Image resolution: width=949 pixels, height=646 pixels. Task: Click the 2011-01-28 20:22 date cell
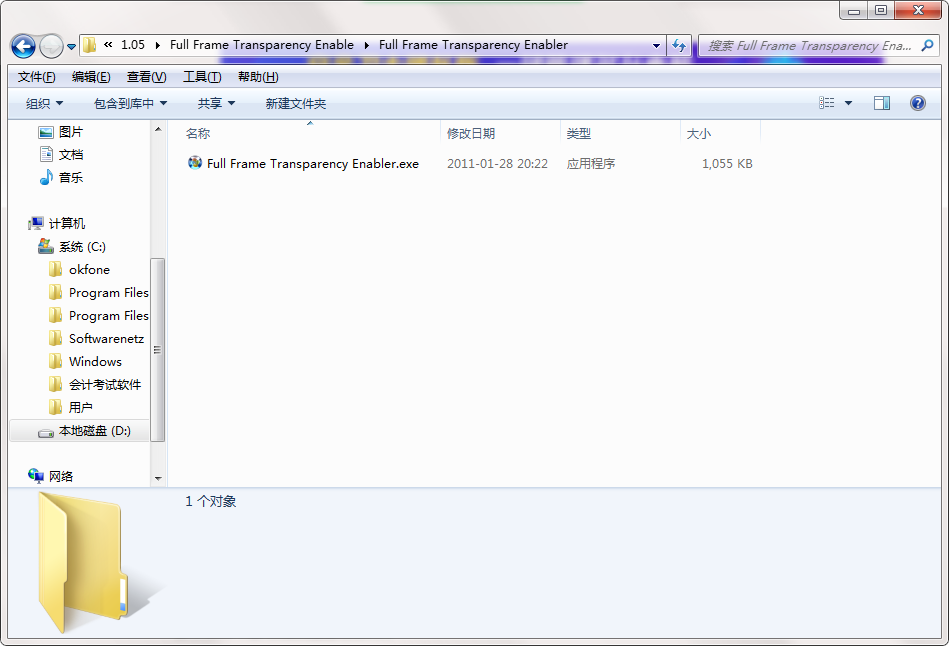click(497, 163)
